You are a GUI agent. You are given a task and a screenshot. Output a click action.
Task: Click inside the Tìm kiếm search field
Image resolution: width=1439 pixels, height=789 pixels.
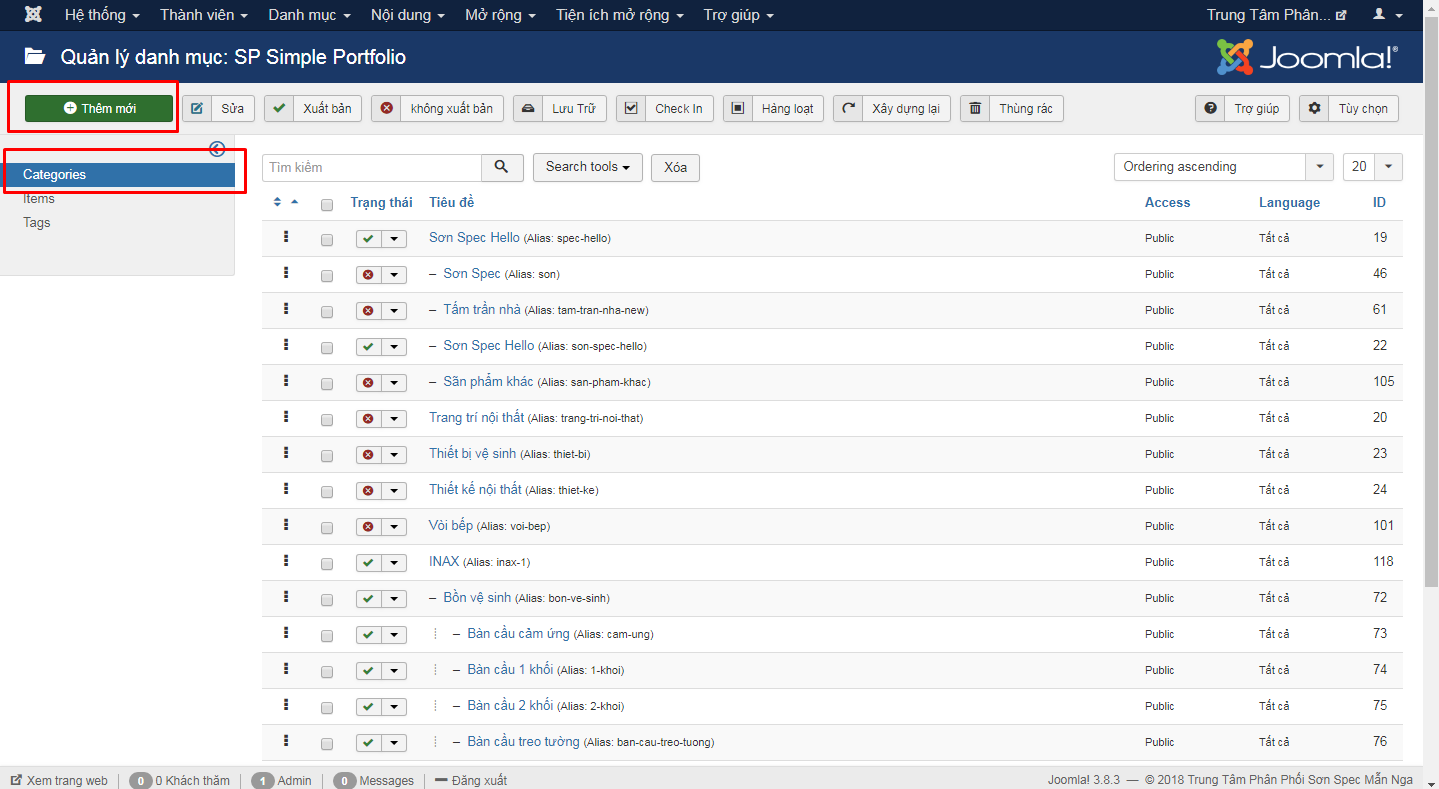(372, 167)
